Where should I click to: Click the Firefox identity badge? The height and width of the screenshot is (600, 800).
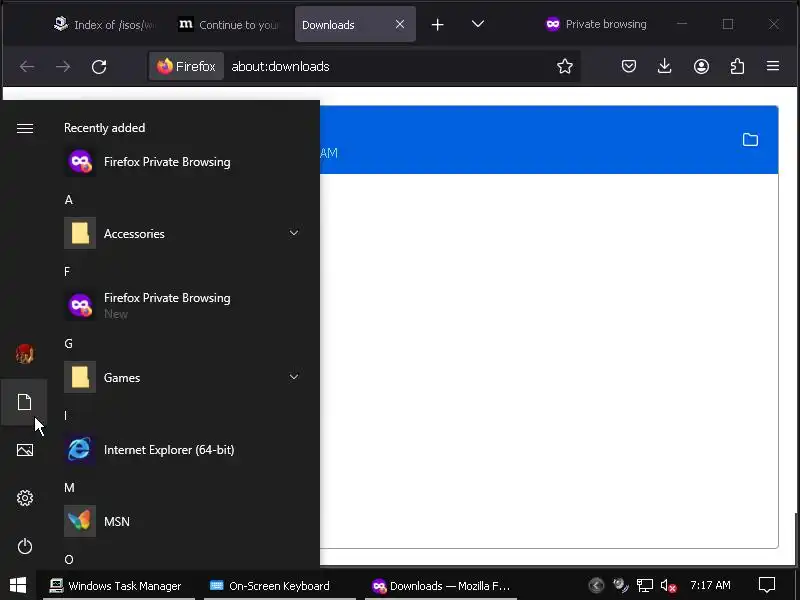click(186, 66)
